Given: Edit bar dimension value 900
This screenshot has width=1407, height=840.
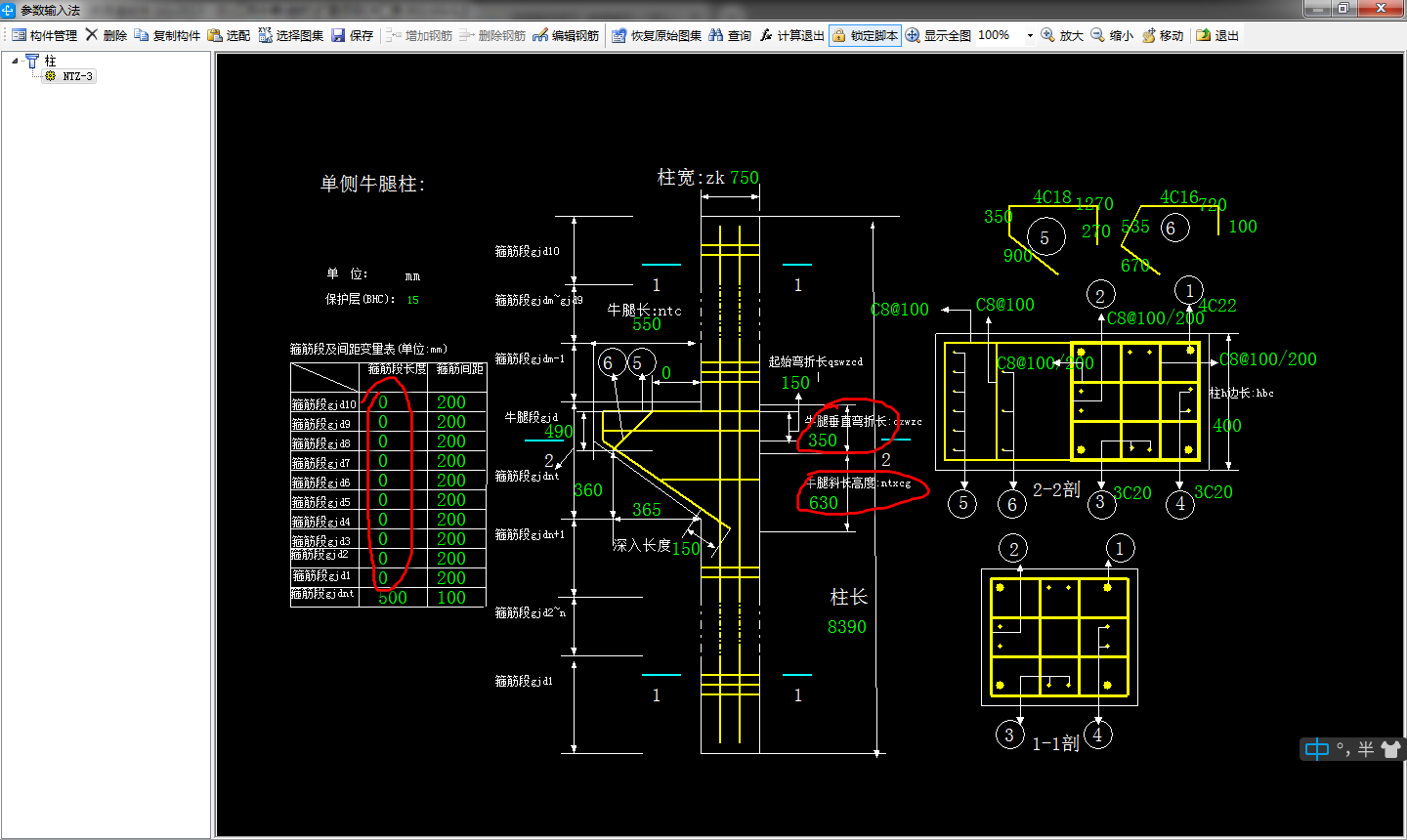Looking at the screenshot, I should 1018,256.
